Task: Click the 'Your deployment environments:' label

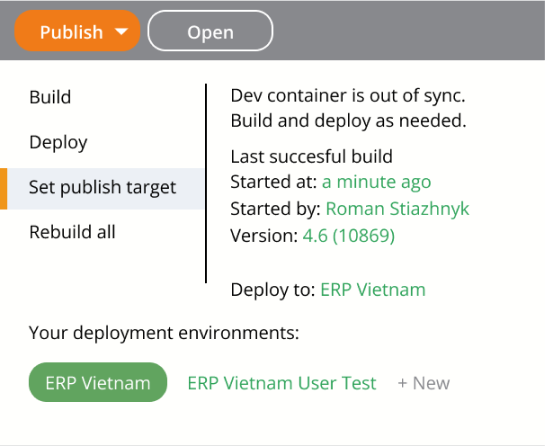Action: pyautogui.click(x=164, y=333)
